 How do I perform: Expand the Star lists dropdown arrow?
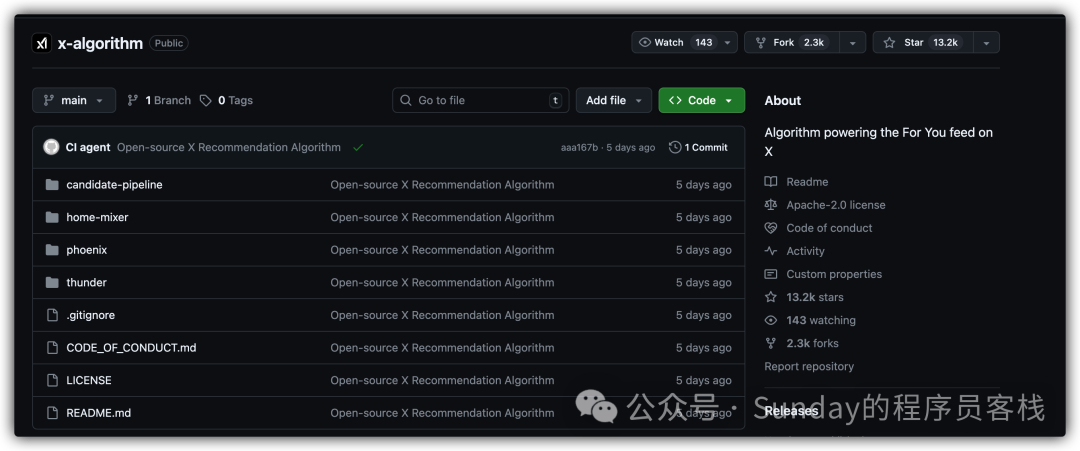[986, 43]
